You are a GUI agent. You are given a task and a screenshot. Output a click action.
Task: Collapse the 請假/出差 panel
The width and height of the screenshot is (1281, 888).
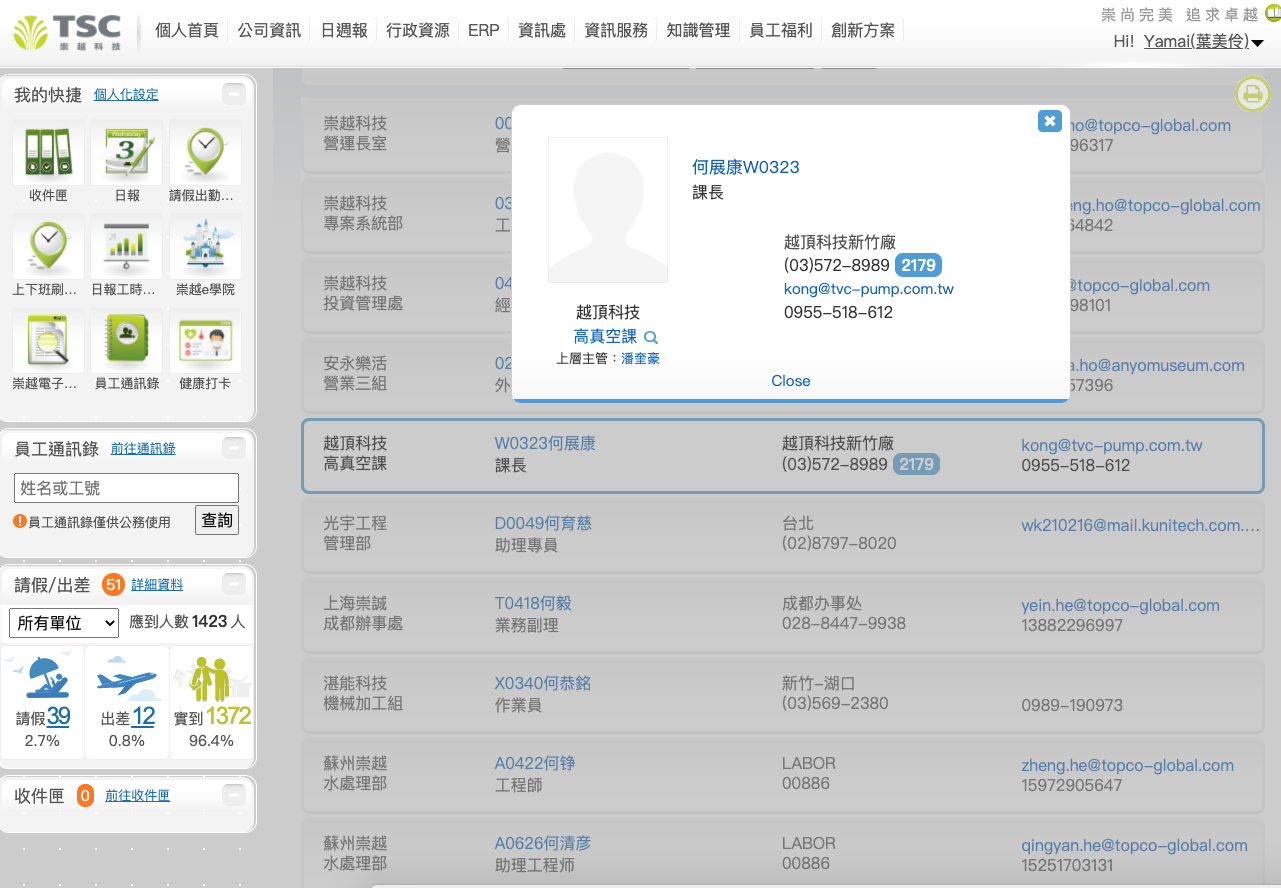pyautogui.click(x=233, y=584)
